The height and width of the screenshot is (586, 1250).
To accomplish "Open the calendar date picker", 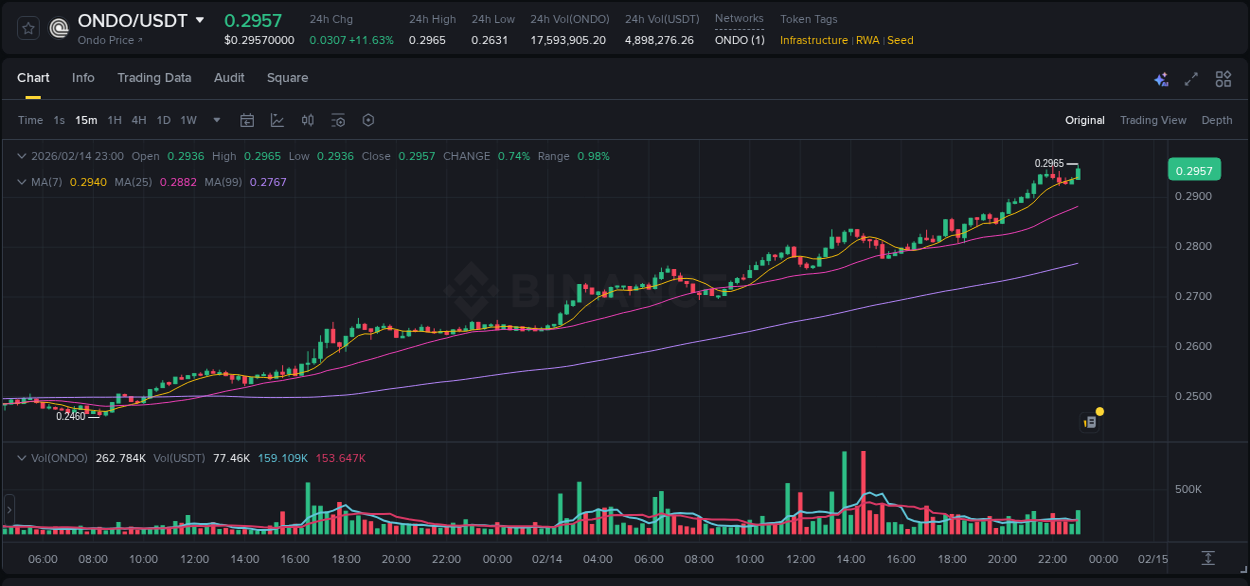I will [247, 120].
